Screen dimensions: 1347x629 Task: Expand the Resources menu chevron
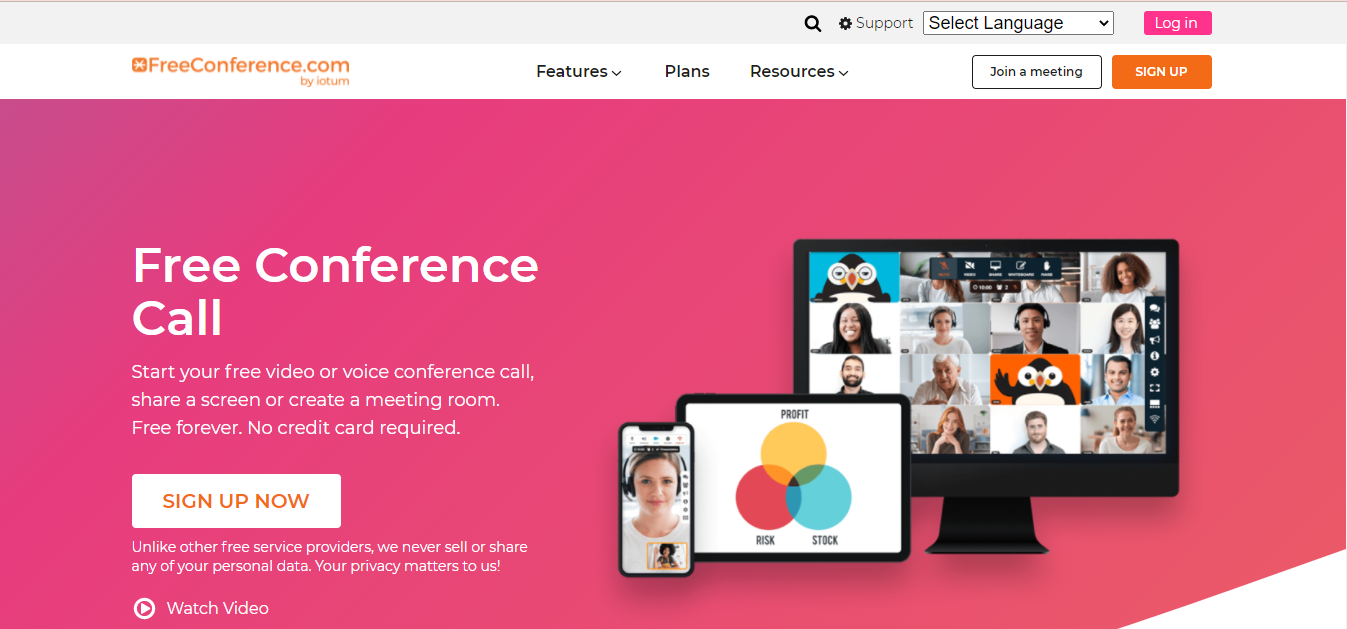click(x=843, y=73)
